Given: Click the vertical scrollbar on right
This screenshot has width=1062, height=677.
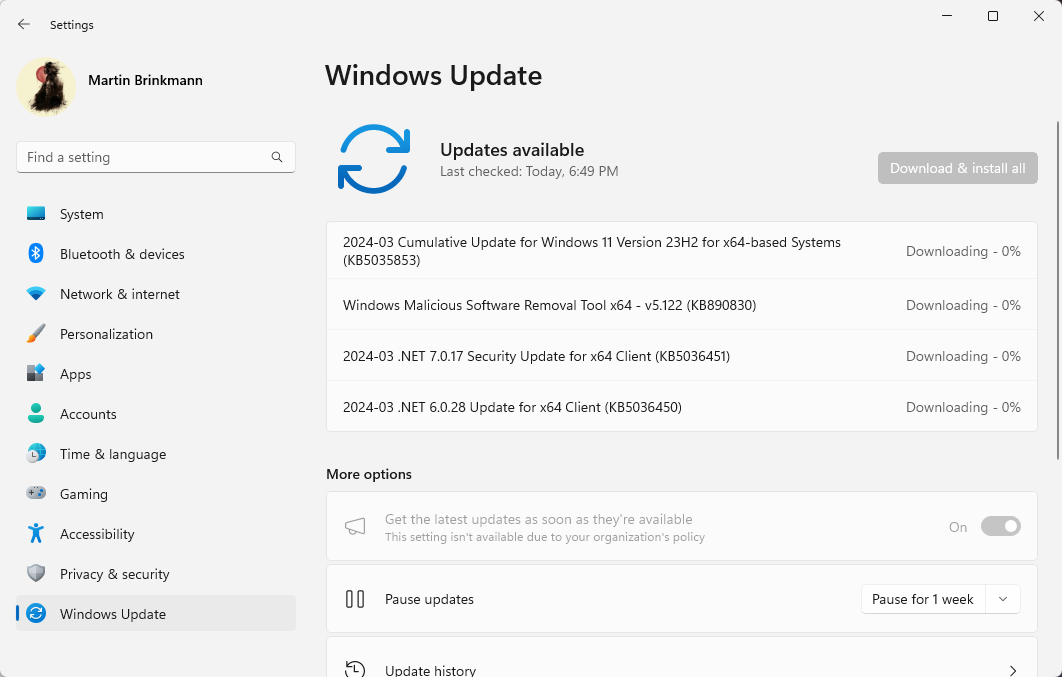Looking at the screenshot, I should tap(1058, 291).
